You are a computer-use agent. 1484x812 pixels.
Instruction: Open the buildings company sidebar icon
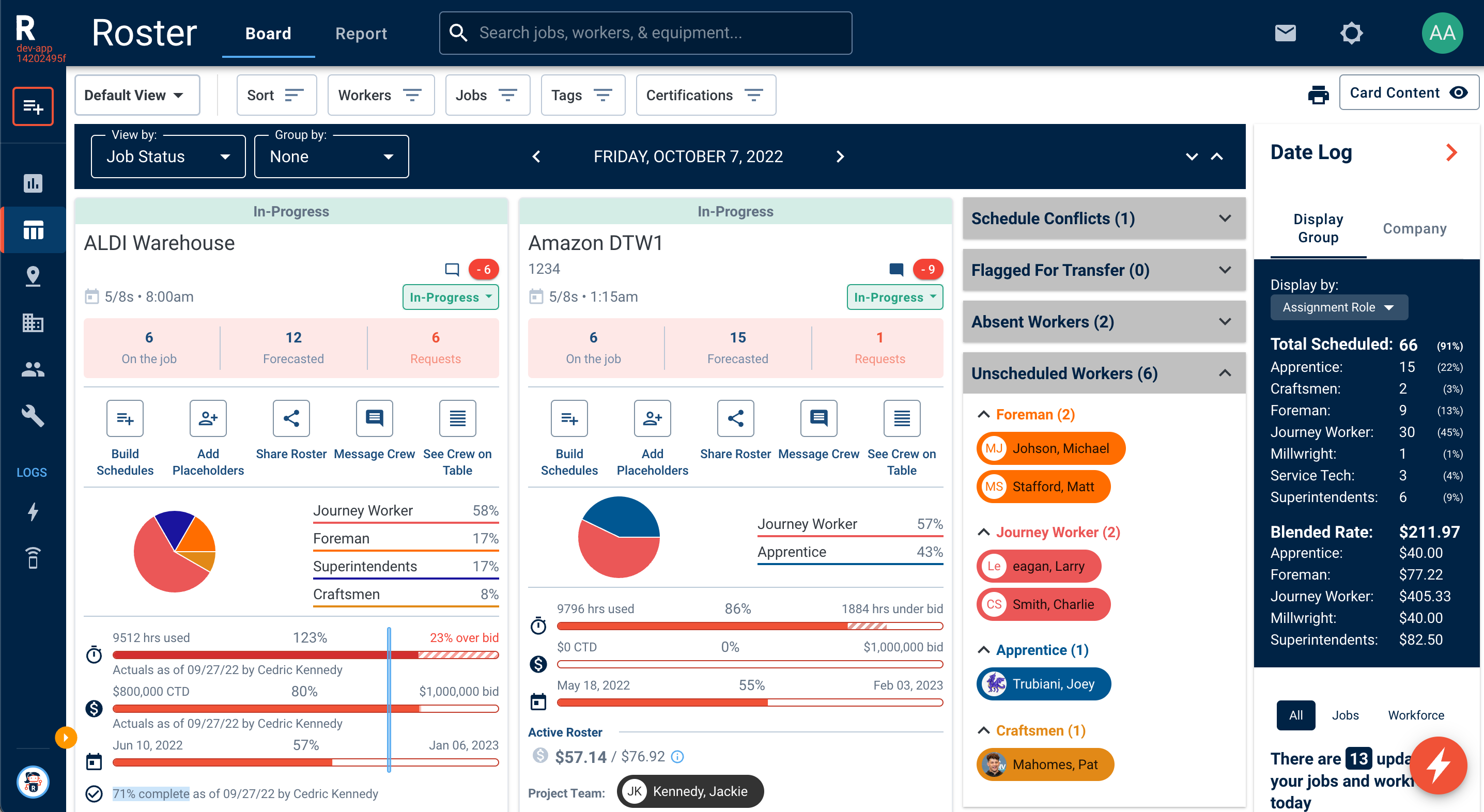33,322
